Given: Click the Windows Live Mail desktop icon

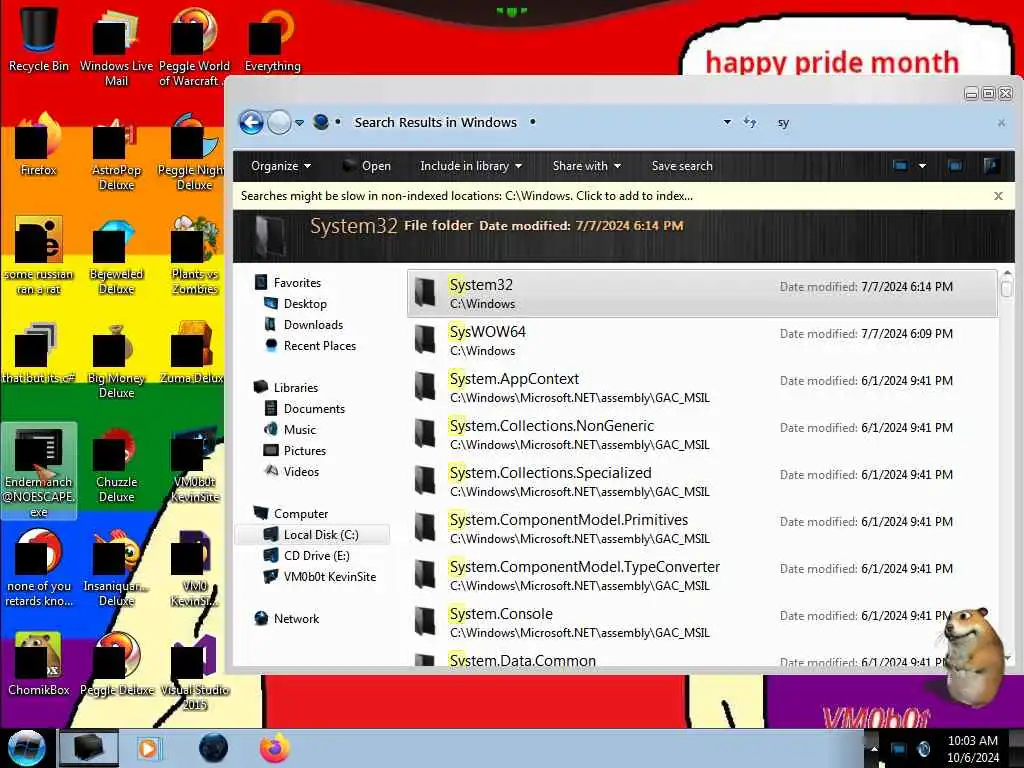Looking at the screenshot, I should (116, 47).
